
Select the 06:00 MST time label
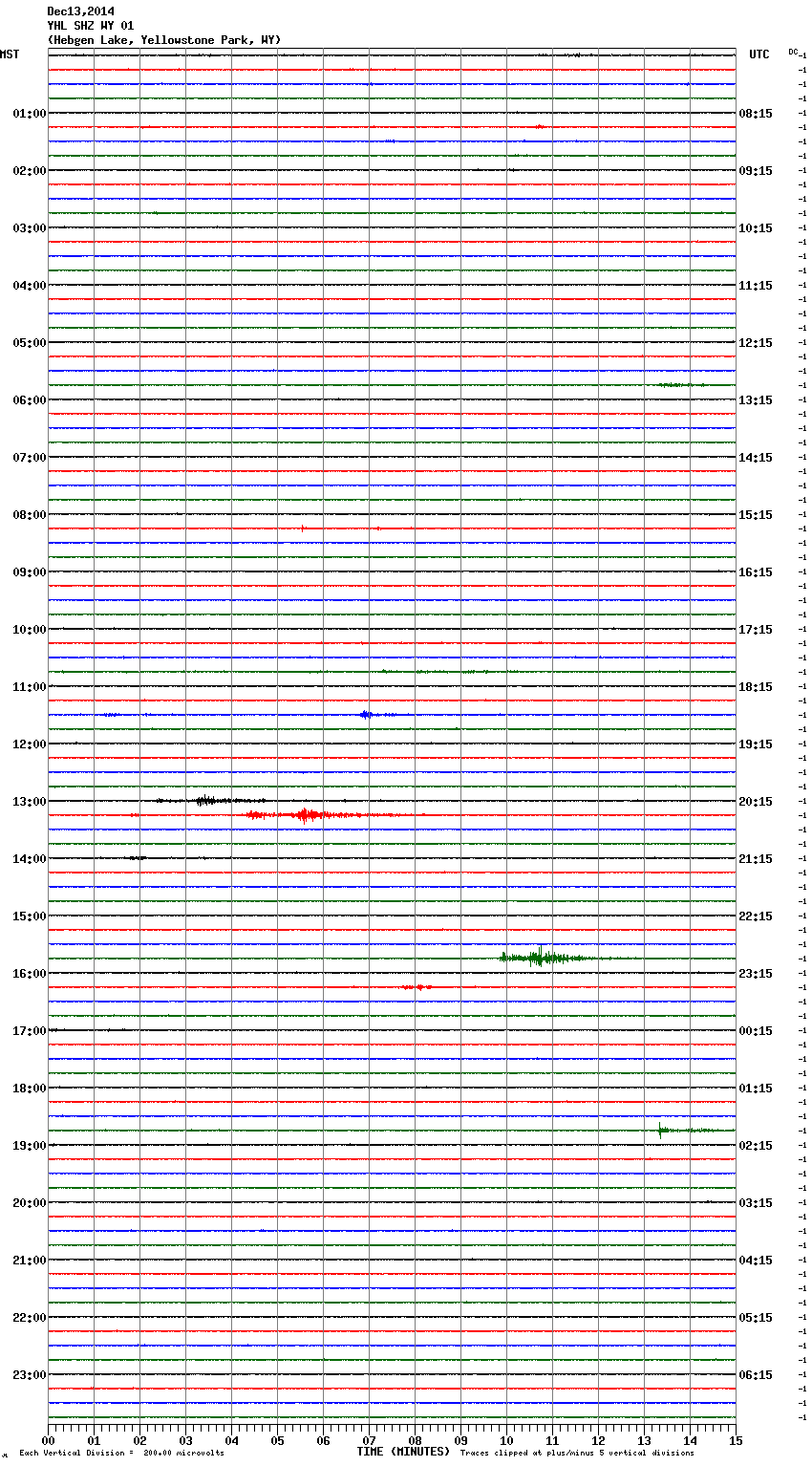(30, 400)
